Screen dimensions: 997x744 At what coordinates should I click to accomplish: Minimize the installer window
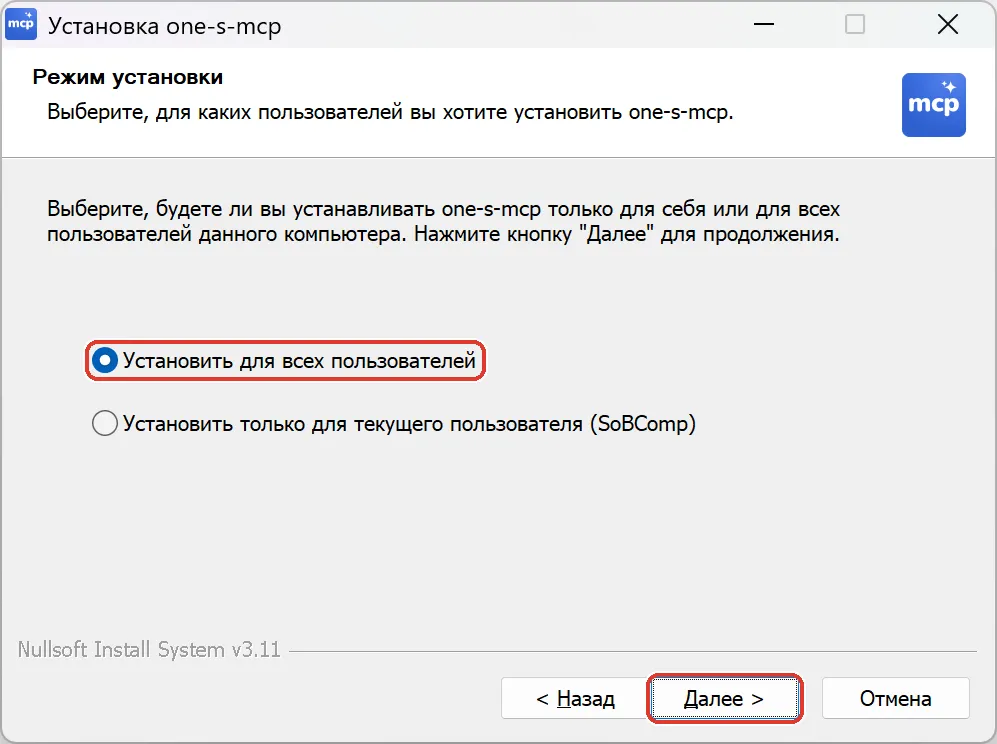pyautogui.click(x=764, y=25)
